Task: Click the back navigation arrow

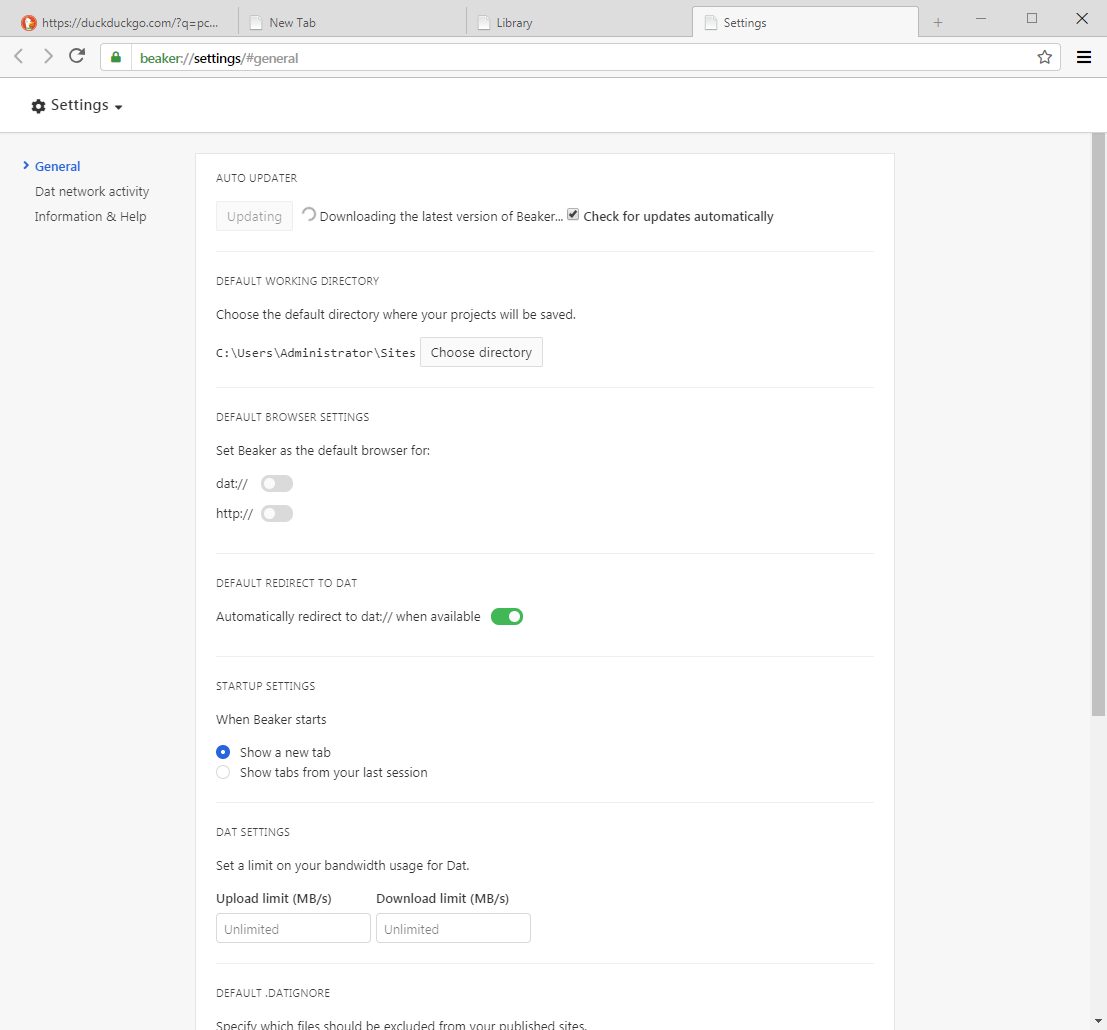Action: click(19, 57)
